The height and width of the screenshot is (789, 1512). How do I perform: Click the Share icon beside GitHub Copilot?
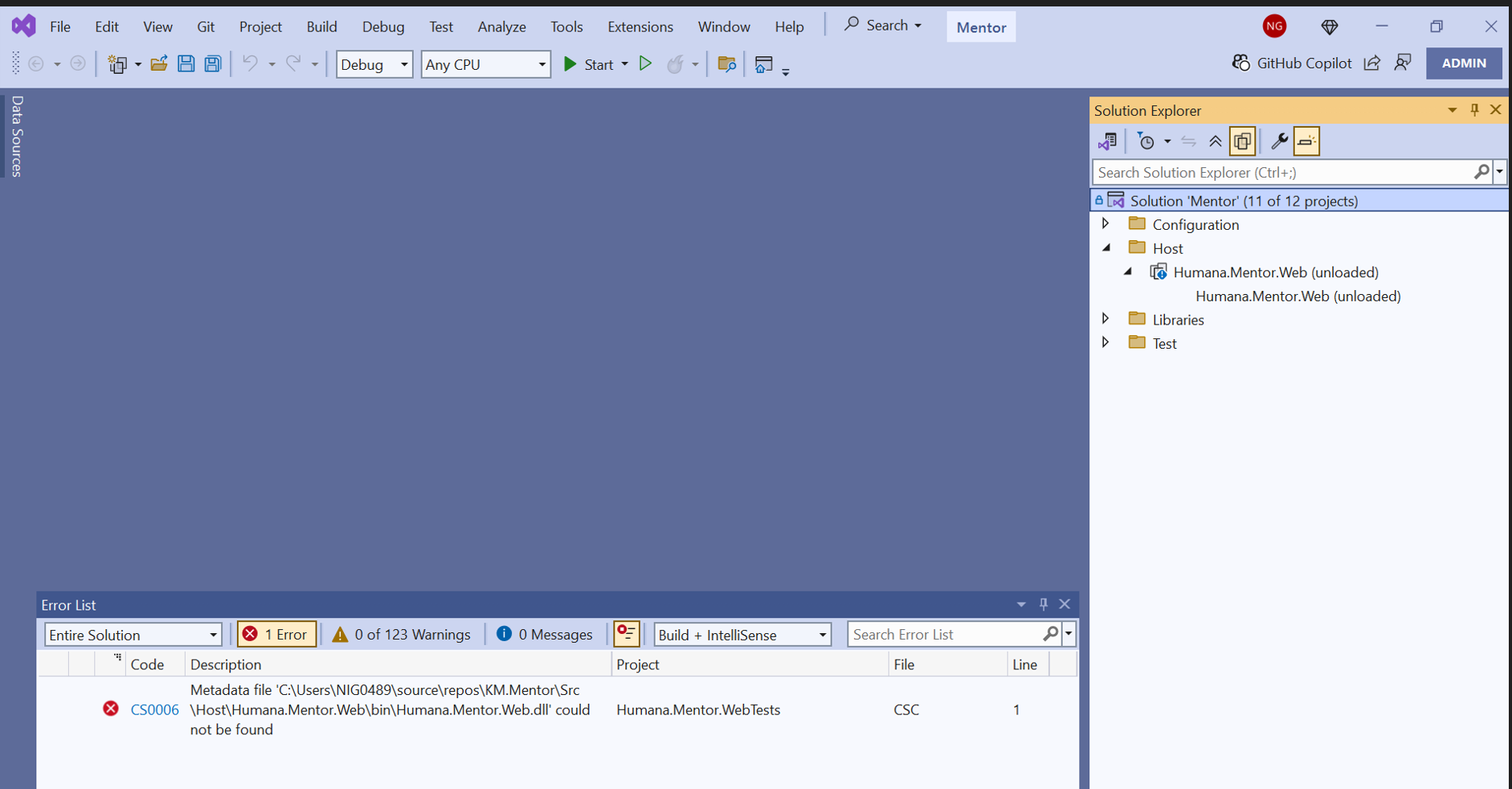pos(1372,63)
